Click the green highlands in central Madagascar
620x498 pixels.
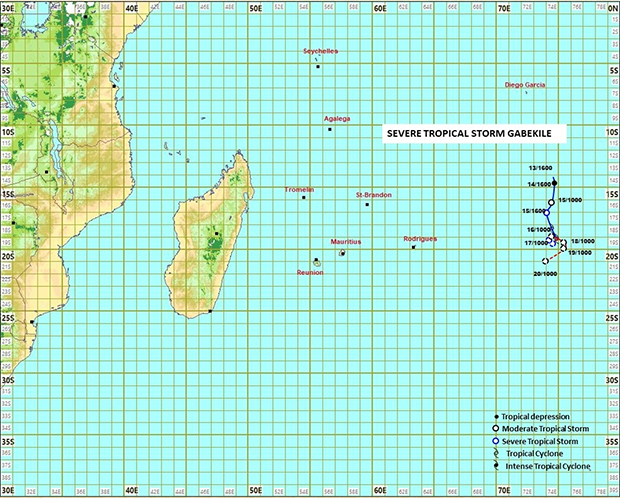tap(215, 241)
